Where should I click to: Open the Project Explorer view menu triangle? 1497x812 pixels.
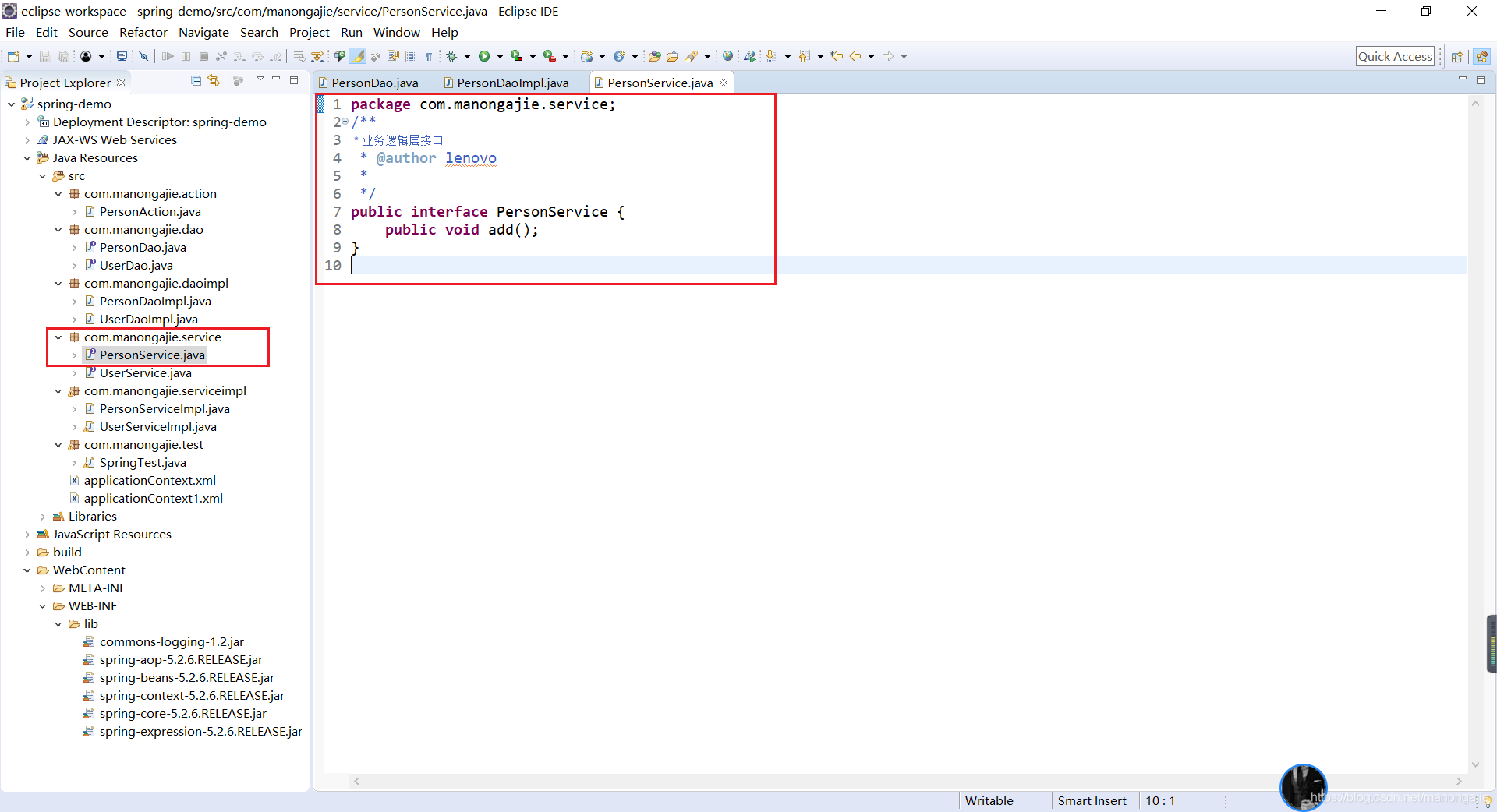pos(260,79)
